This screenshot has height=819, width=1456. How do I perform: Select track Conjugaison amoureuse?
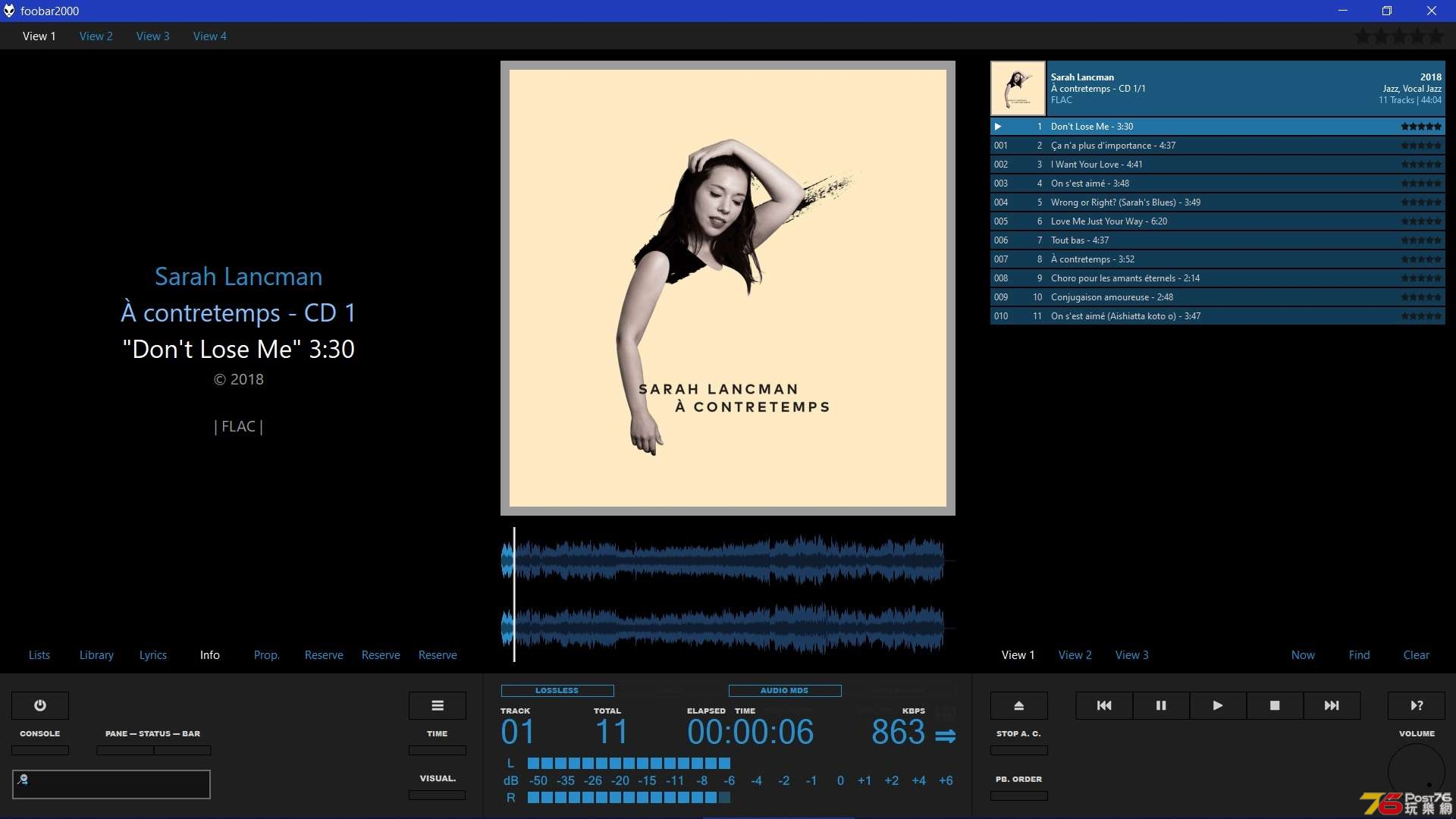click(x=1218, y=297)
